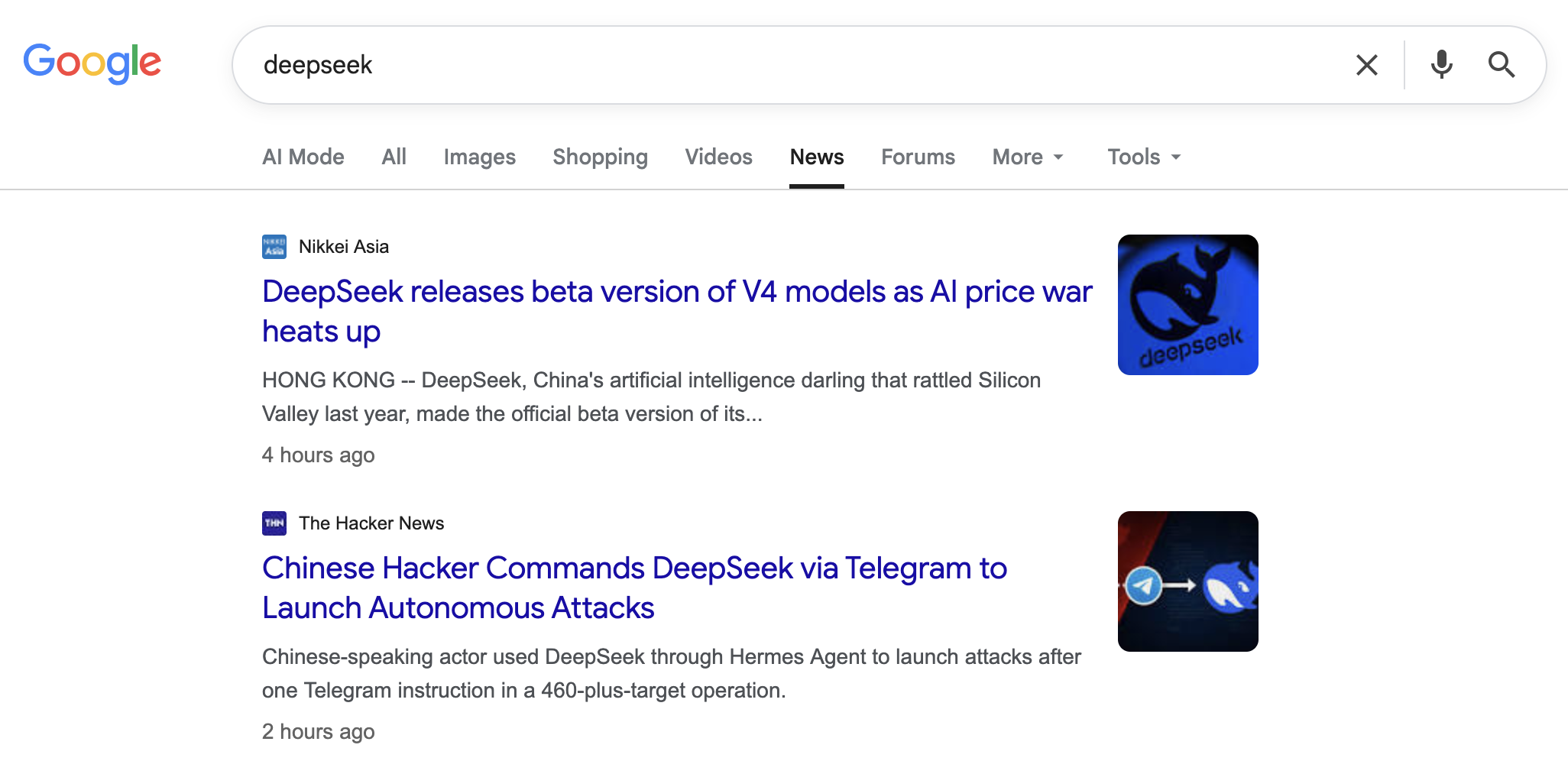Open the DeepSeek whale logo thumbnail
Screen dimensions: 1568x761
click(1188, 305)
